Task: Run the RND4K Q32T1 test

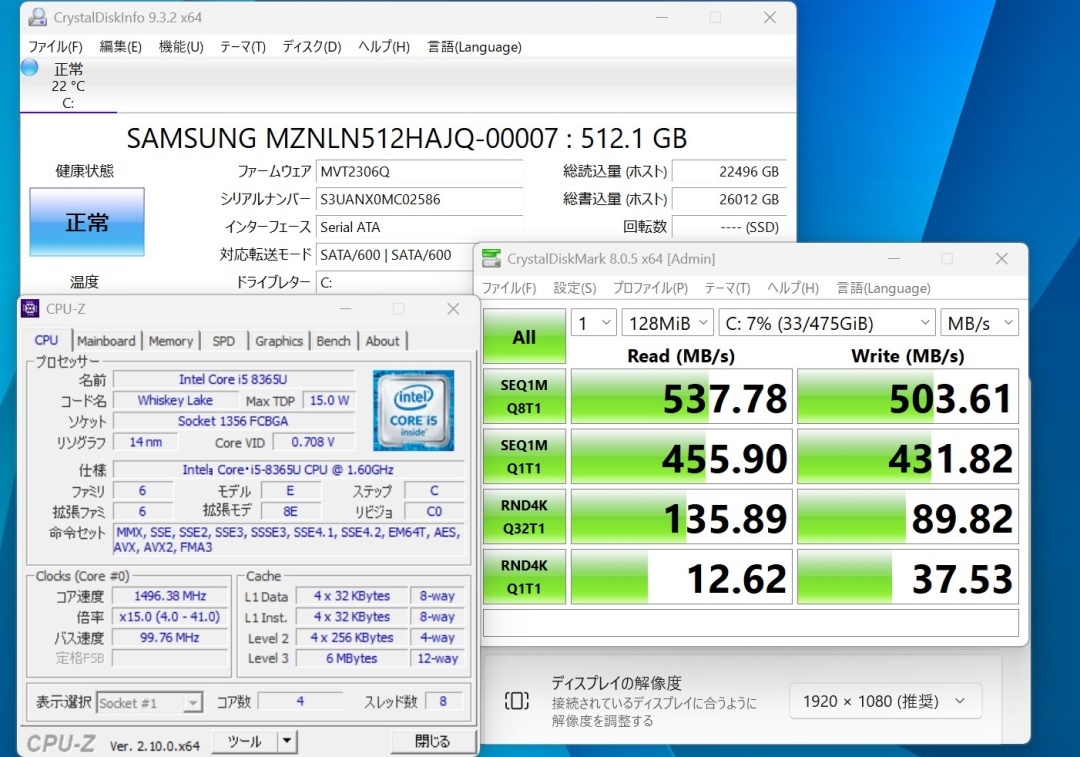Action: [x=524, y=516]
